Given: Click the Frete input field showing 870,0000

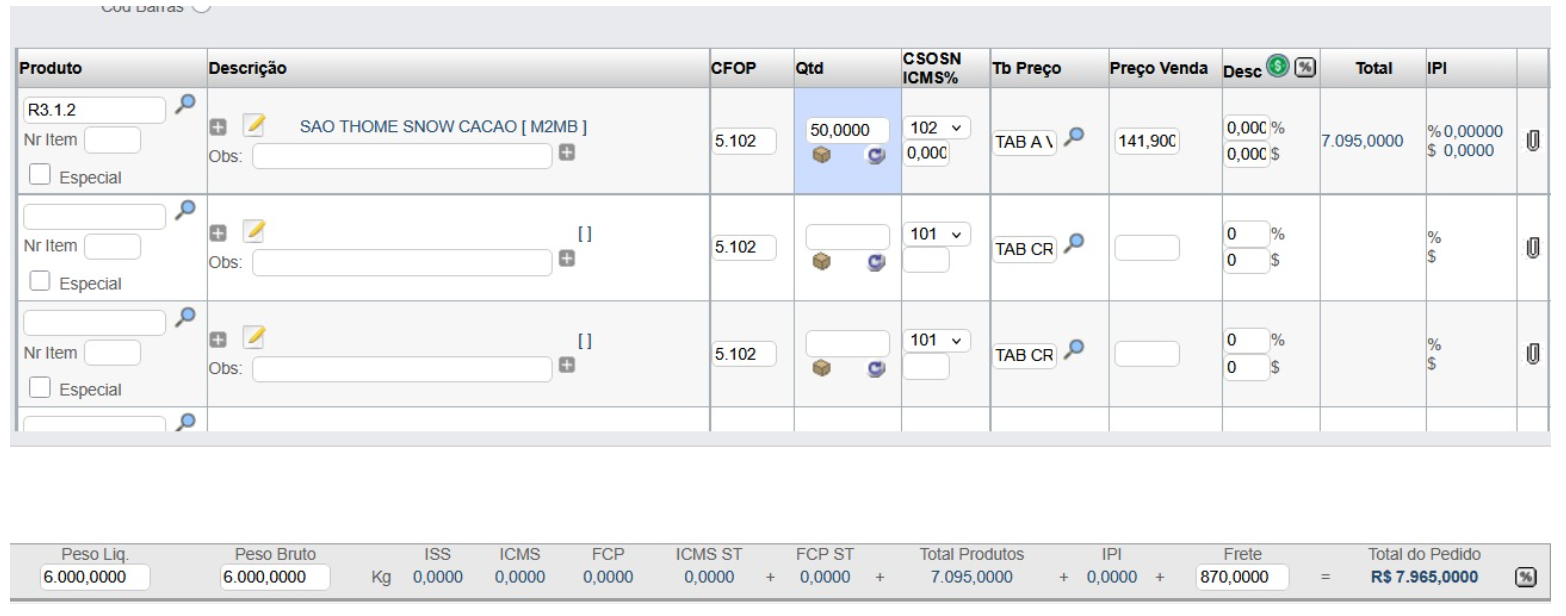Looking at the screenshot, I should point(1241,577).
